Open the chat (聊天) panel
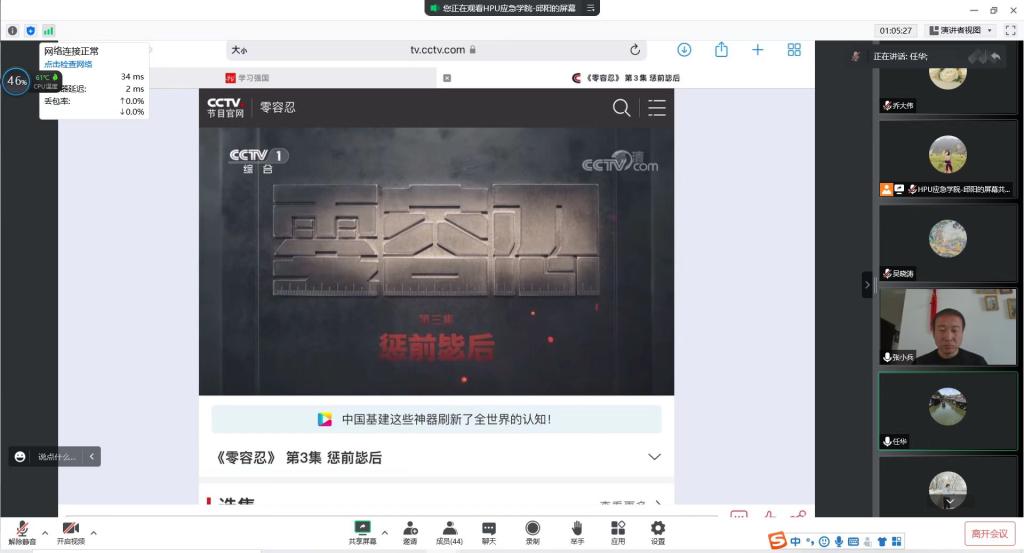This screenshot has height=553, width=1024. pyautogui.click(x=488, y=532)
